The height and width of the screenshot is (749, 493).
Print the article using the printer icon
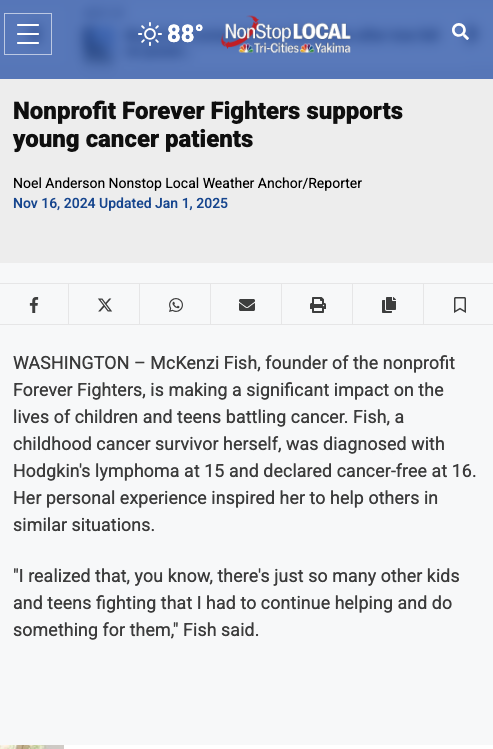(x=318, y=305)
